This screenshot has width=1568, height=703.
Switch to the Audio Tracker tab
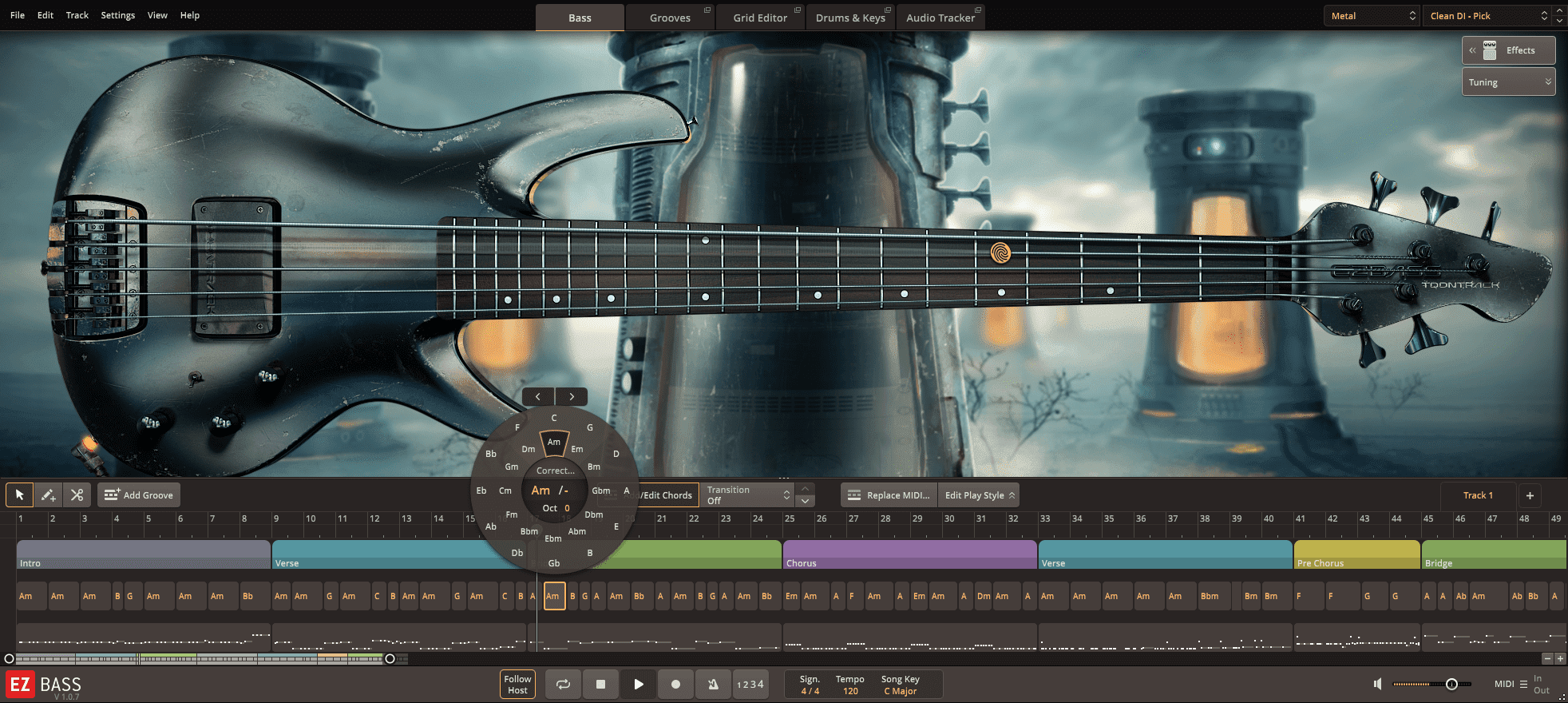pos(940,18)
